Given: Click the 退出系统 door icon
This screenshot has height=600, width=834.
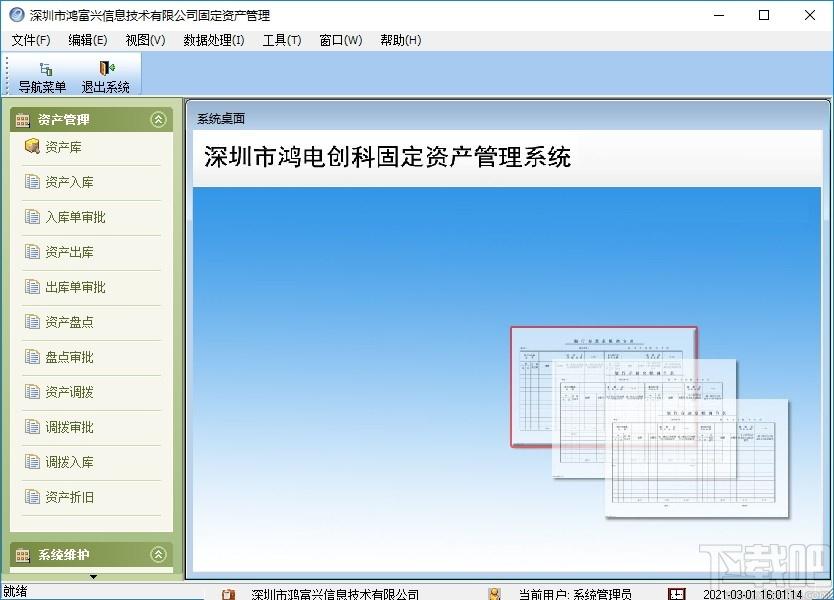Looking at the screenshot, I should pos(107,68).
